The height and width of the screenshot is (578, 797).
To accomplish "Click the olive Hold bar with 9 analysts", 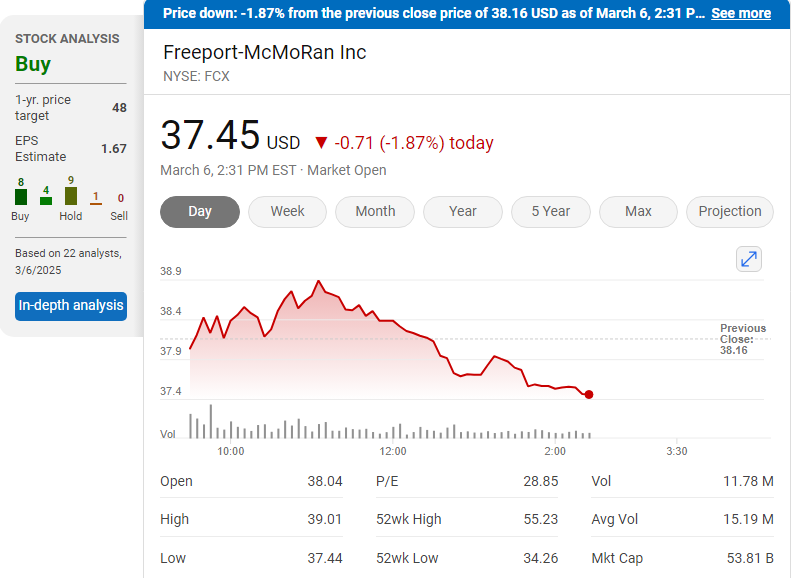I will (x=70, y=195).
